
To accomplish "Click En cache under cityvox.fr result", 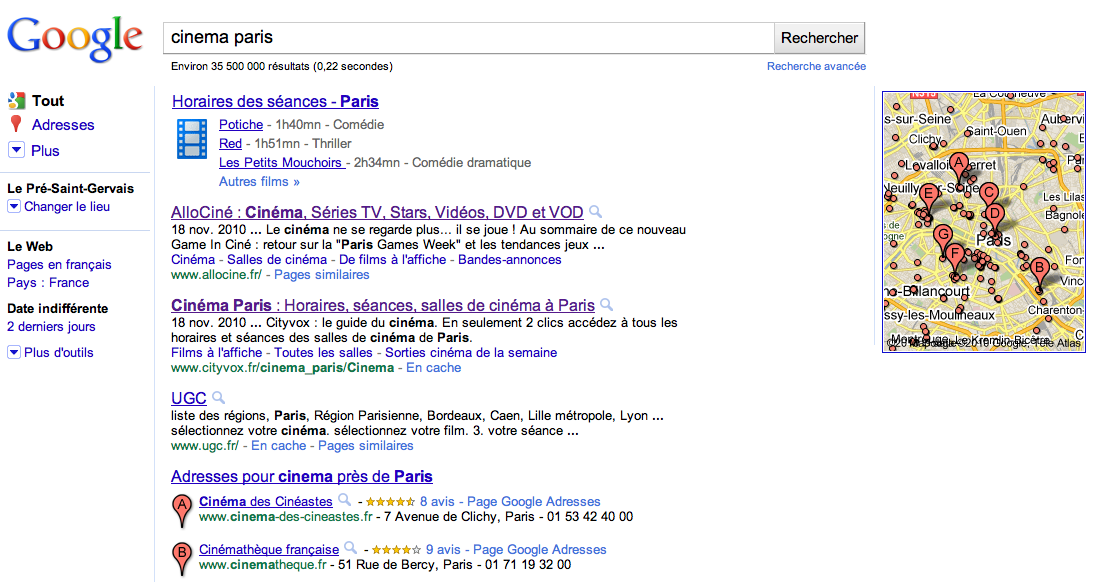I will (434, 367).
